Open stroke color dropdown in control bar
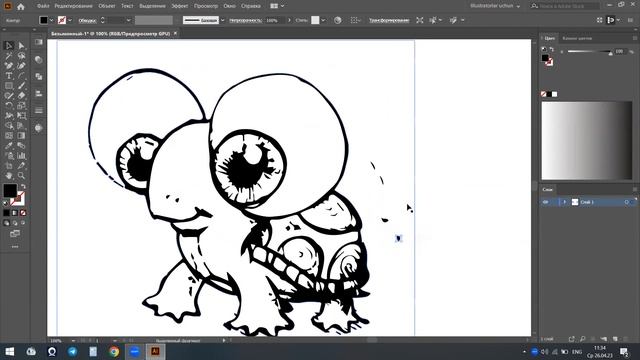640x360 pixels. [x=70, y=20]
